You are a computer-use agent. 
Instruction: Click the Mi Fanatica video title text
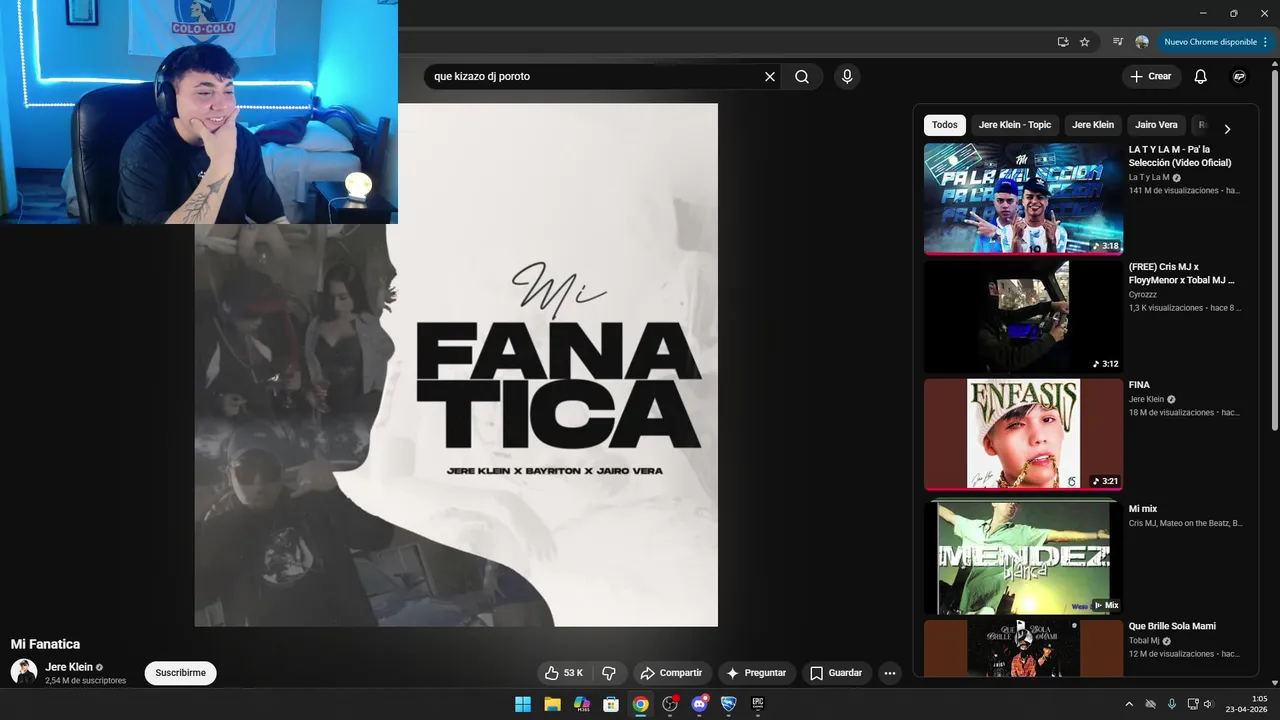(45, 644)
